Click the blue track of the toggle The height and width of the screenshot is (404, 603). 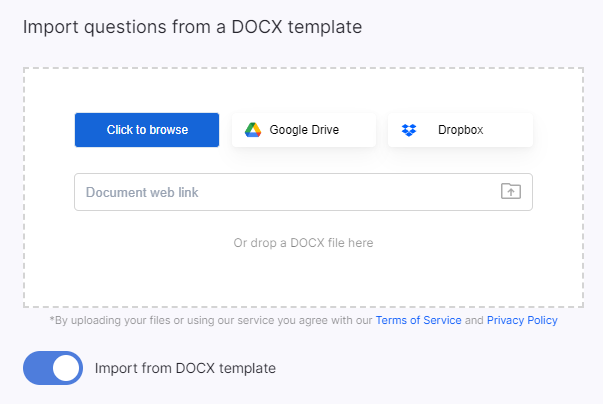tap(37, 368)
